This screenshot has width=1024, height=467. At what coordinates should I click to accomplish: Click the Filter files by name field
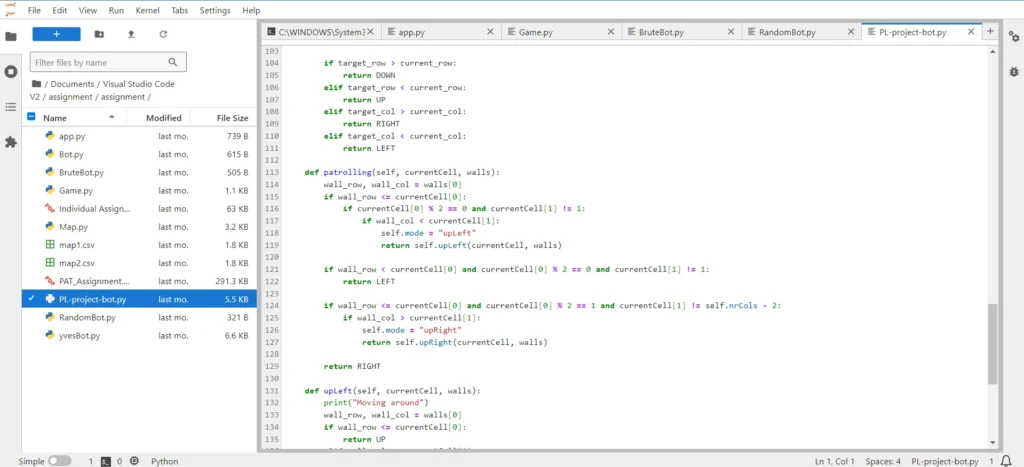click(x=108, y=62)
